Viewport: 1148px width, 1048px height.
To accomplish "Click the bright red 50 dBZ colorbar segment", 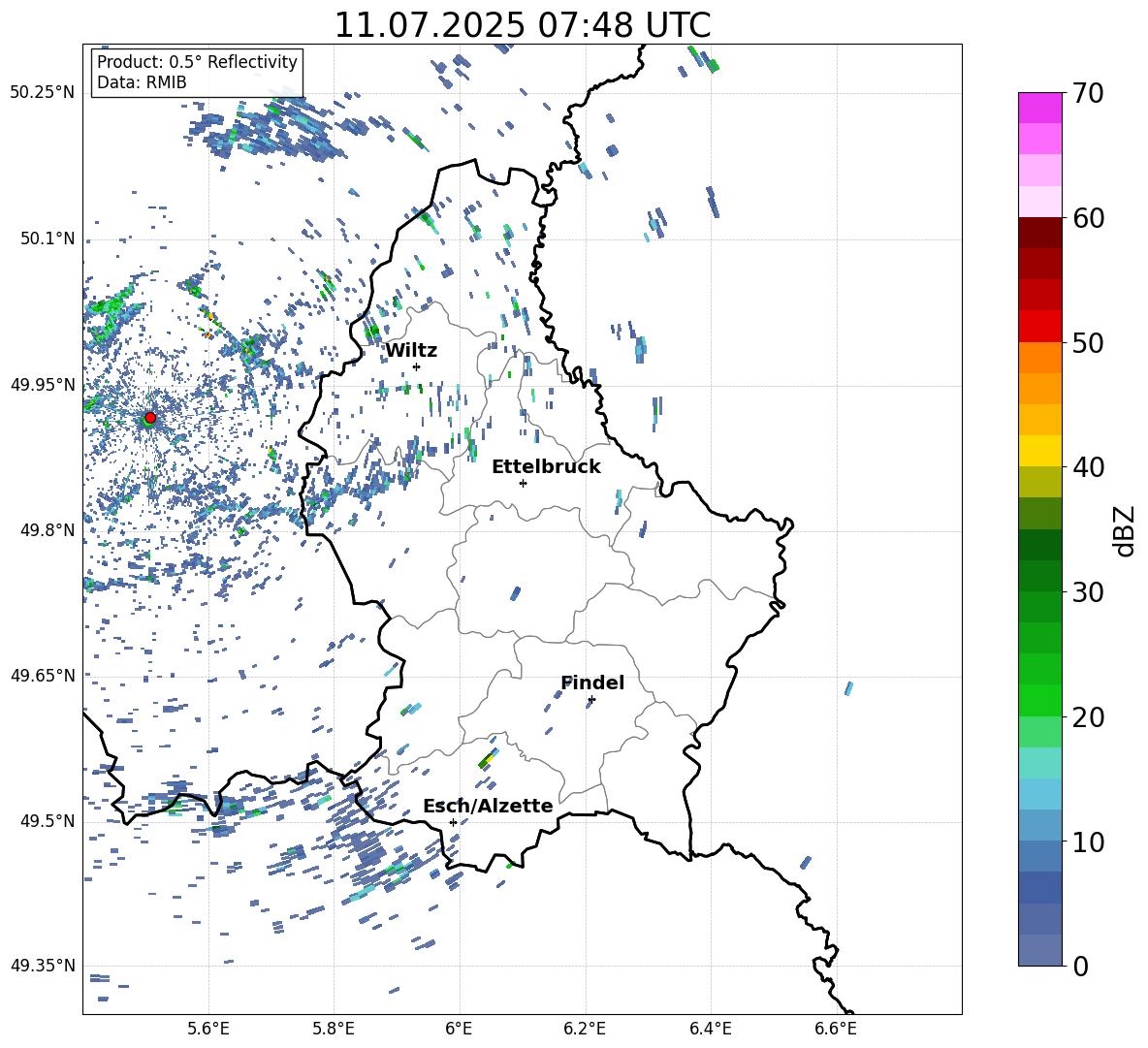I will 1039,327.
